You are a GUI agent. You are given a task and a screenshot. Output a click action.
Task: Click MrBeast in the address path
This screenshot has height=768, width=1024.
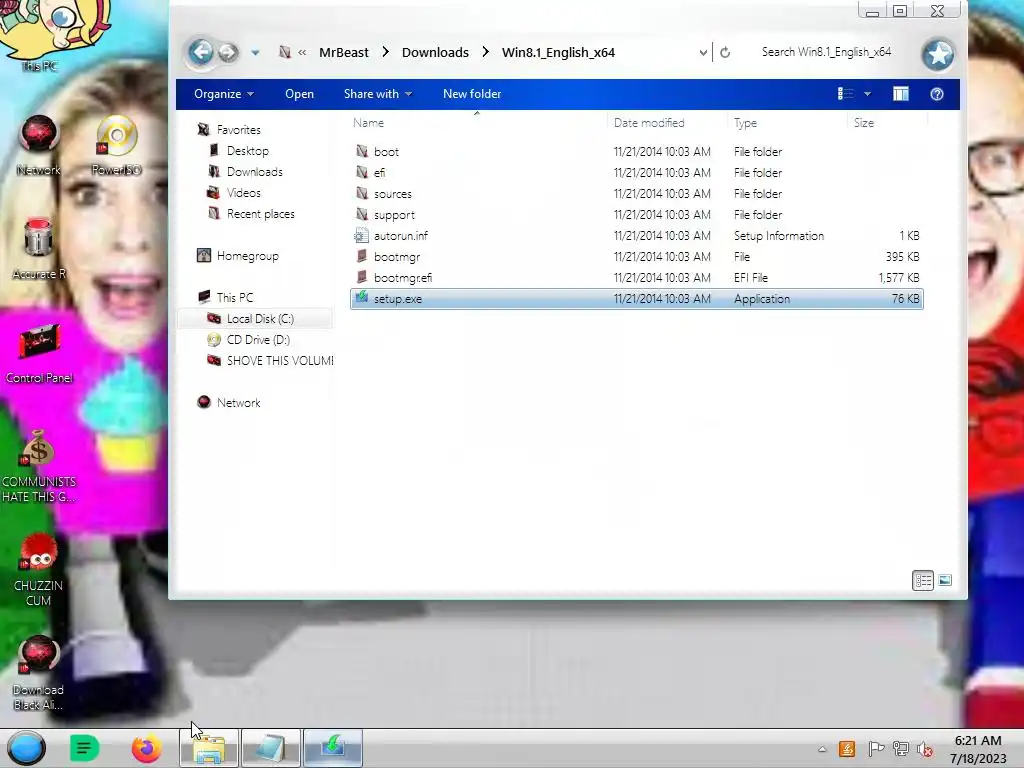point(344,52)
